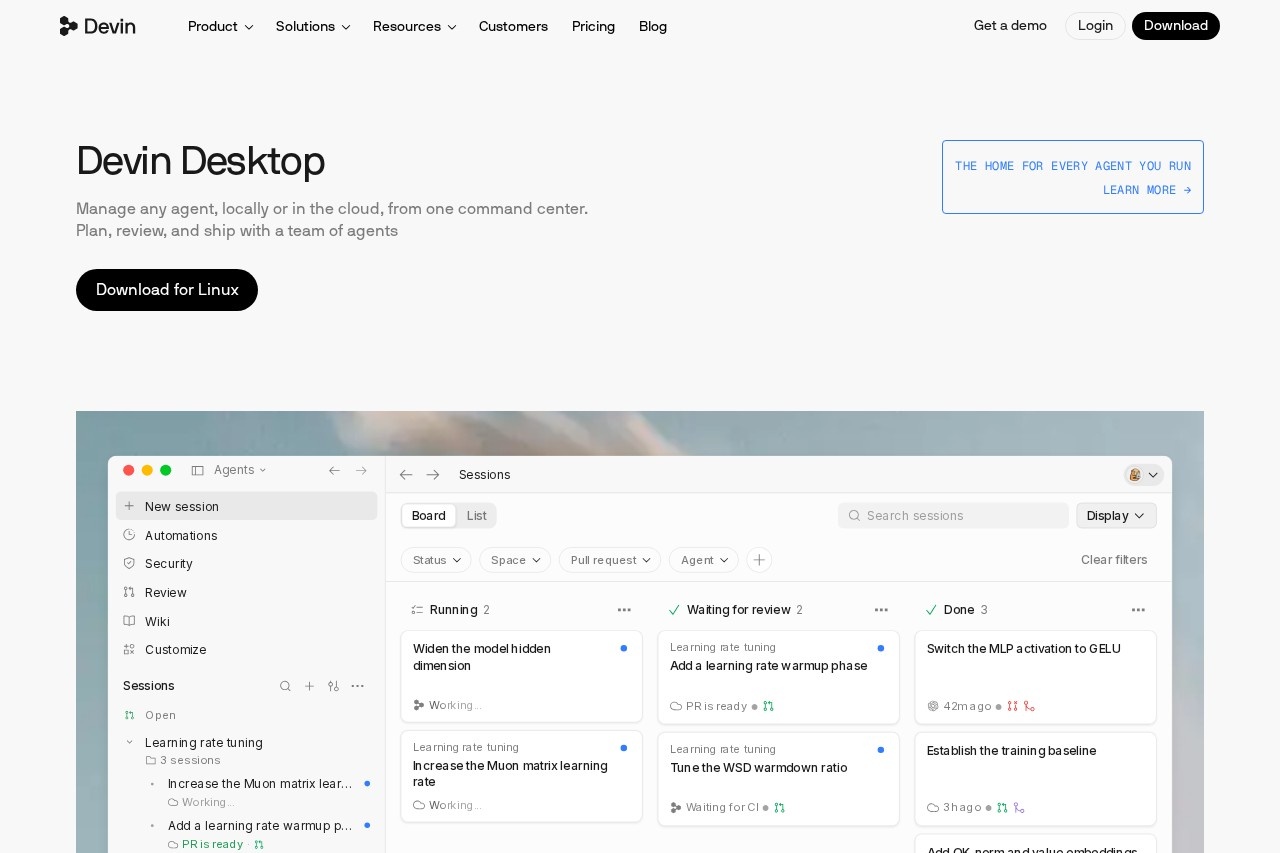This screenshot has width=1280, height=853.
Task: Open the Pull request filter dropdown
Action: 610,560
